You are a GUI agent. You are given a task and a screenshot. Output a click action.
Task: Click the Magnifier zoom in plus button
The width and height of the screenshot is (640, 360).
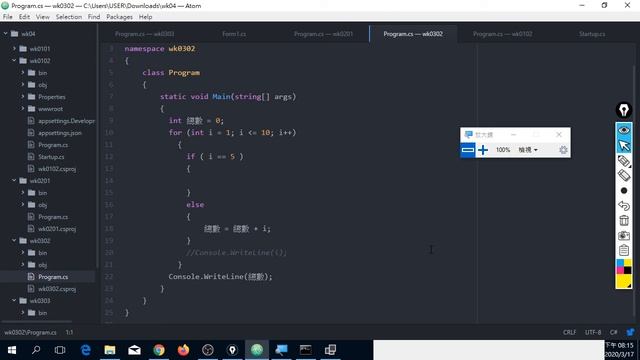tap(483, 150)
